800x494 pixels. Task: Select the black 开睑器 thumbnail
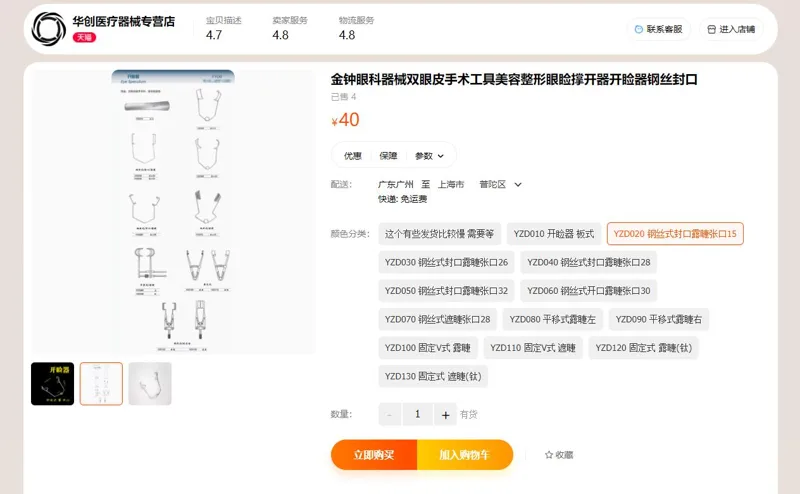tap(53, 384)
